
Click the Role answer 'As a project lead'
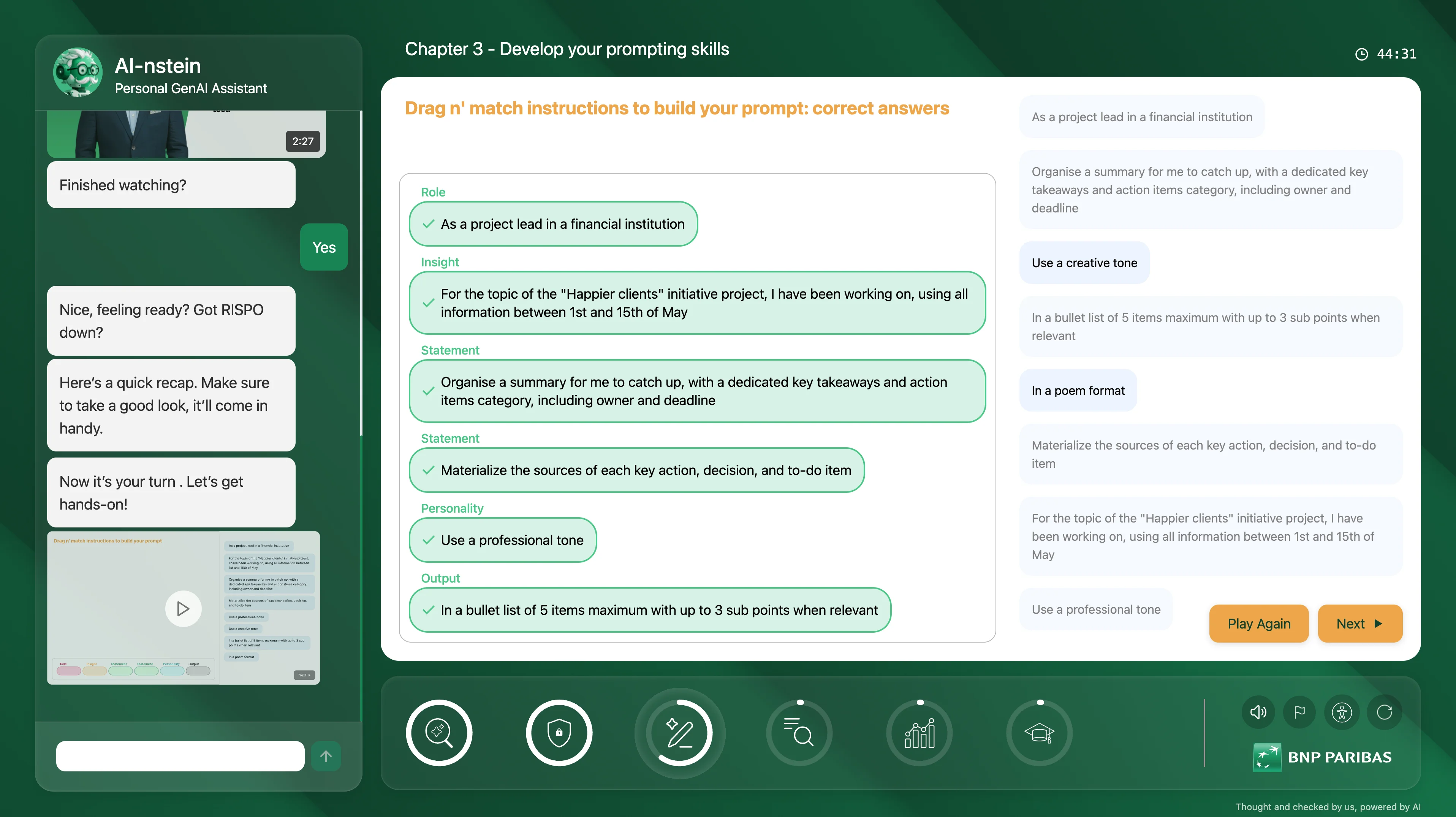point(553,224)
